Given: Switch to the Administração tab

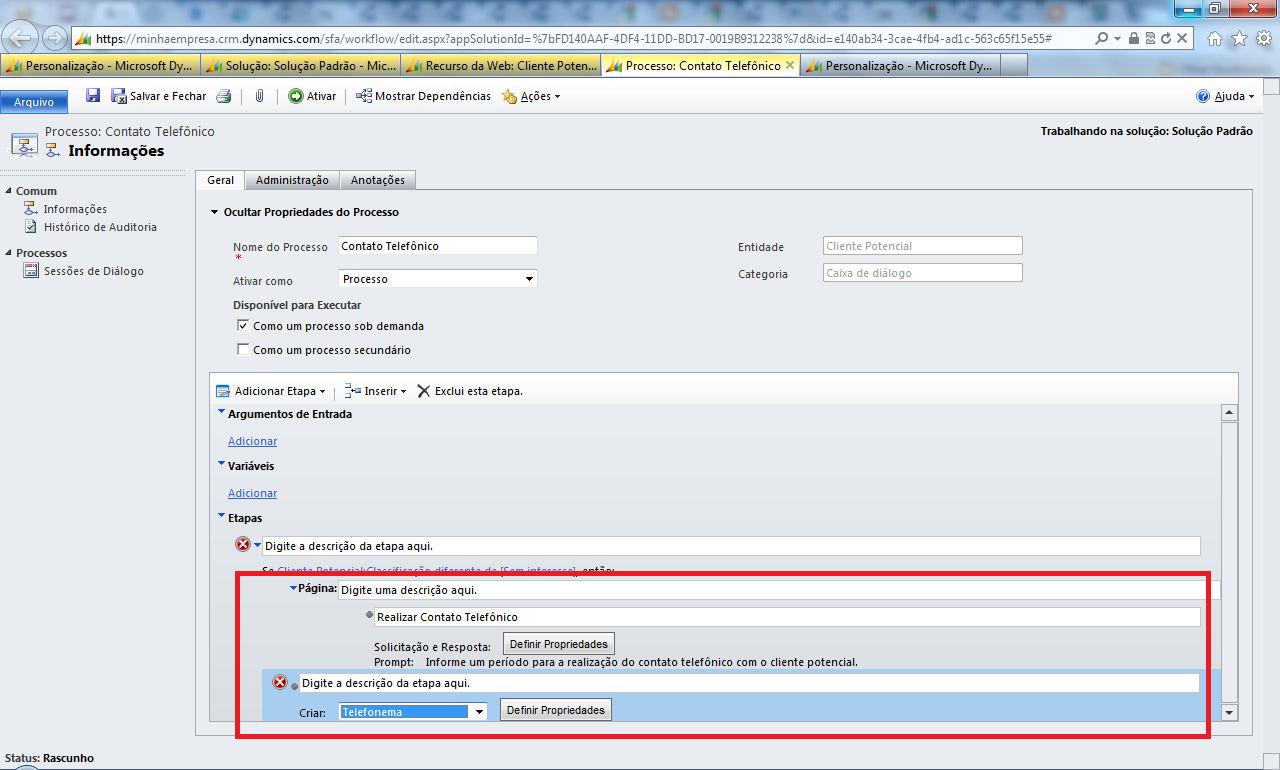Looking at the screenshot, I should [292, 180].
